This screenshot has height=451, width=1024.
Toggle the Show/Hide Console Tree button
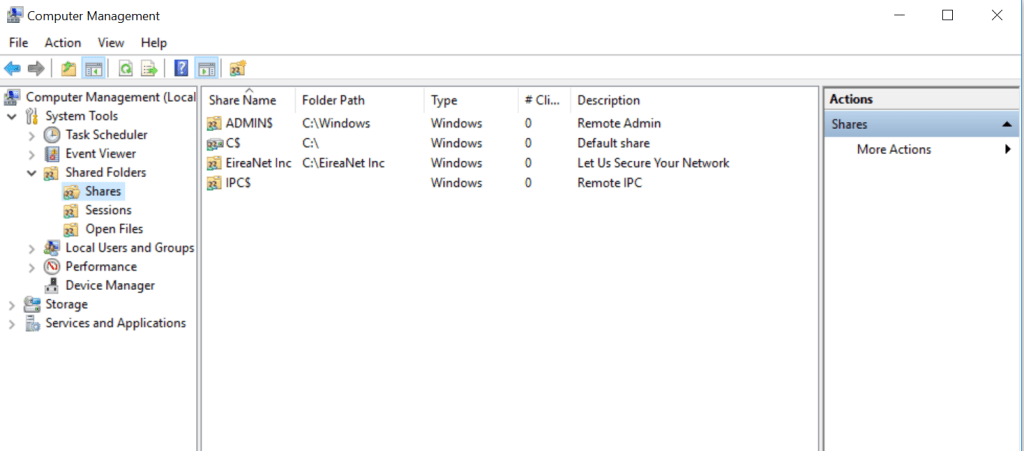pos(93,68)
